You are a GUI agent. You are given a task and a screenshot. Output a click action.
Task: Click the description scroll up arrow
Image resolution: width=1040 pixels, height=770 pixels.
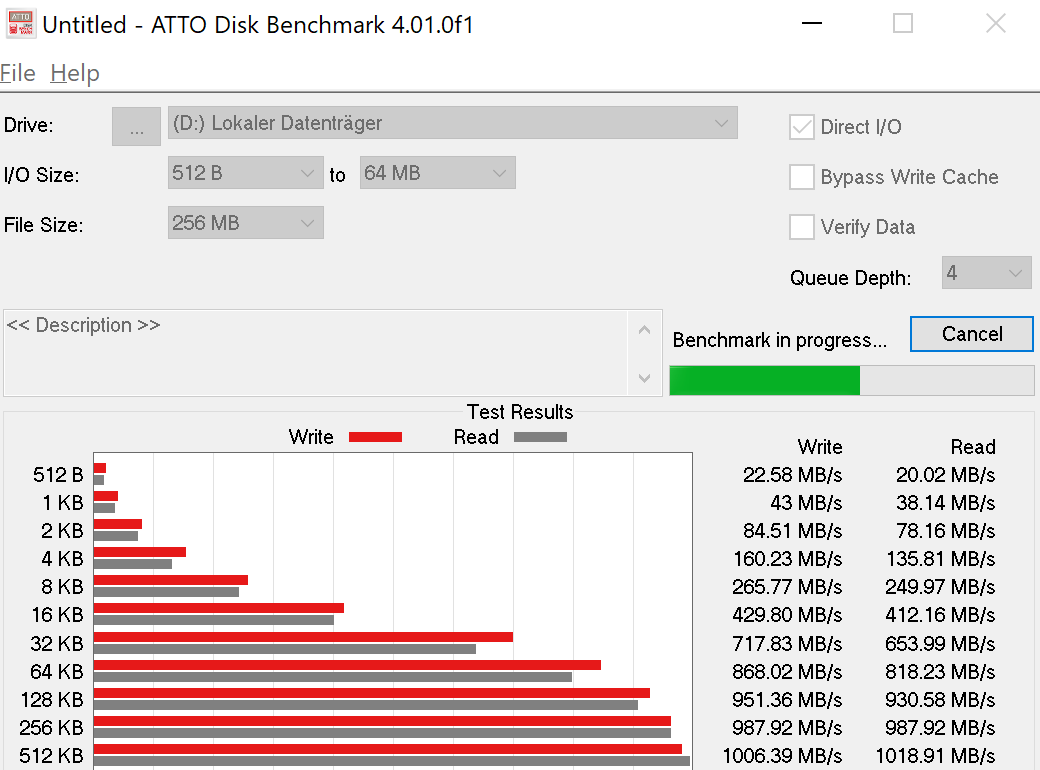click(x=644, y=330)
